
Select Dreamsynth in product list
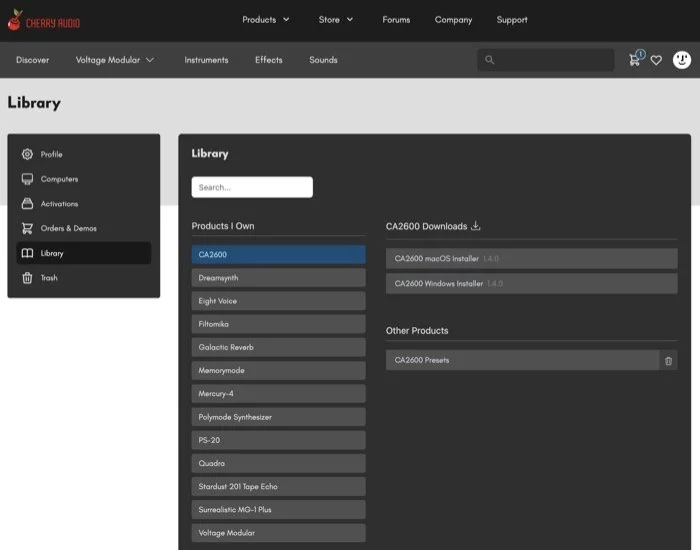(x=279, y=278)
